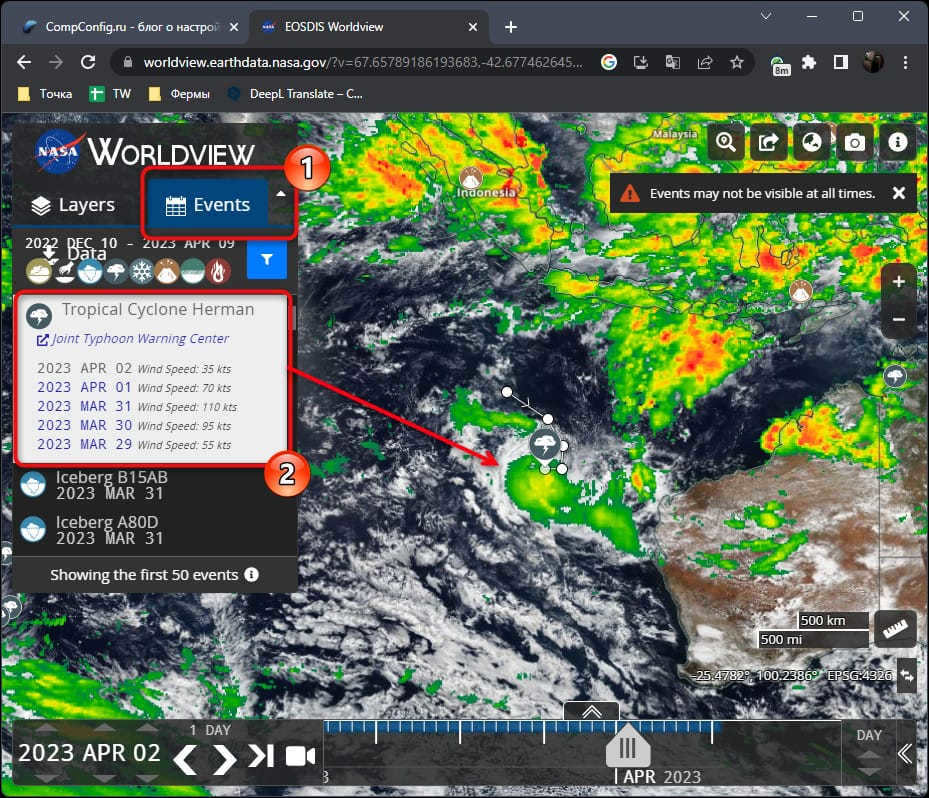The width and height of the screenshot is (929, 798).
Task: Expand the timeline with the double chevron
Action: pyautogui.click(x=591, y=712)
